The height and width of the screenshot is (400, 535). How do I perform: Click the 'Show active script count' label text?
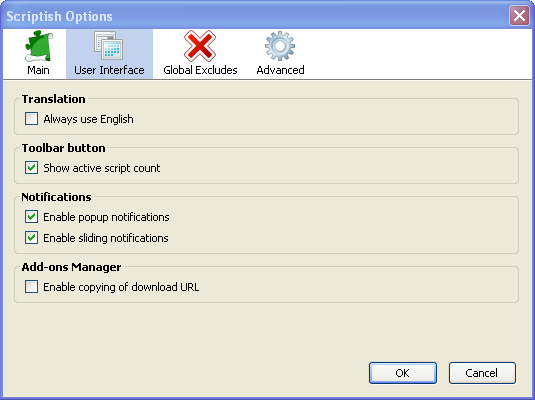(102, 168)
